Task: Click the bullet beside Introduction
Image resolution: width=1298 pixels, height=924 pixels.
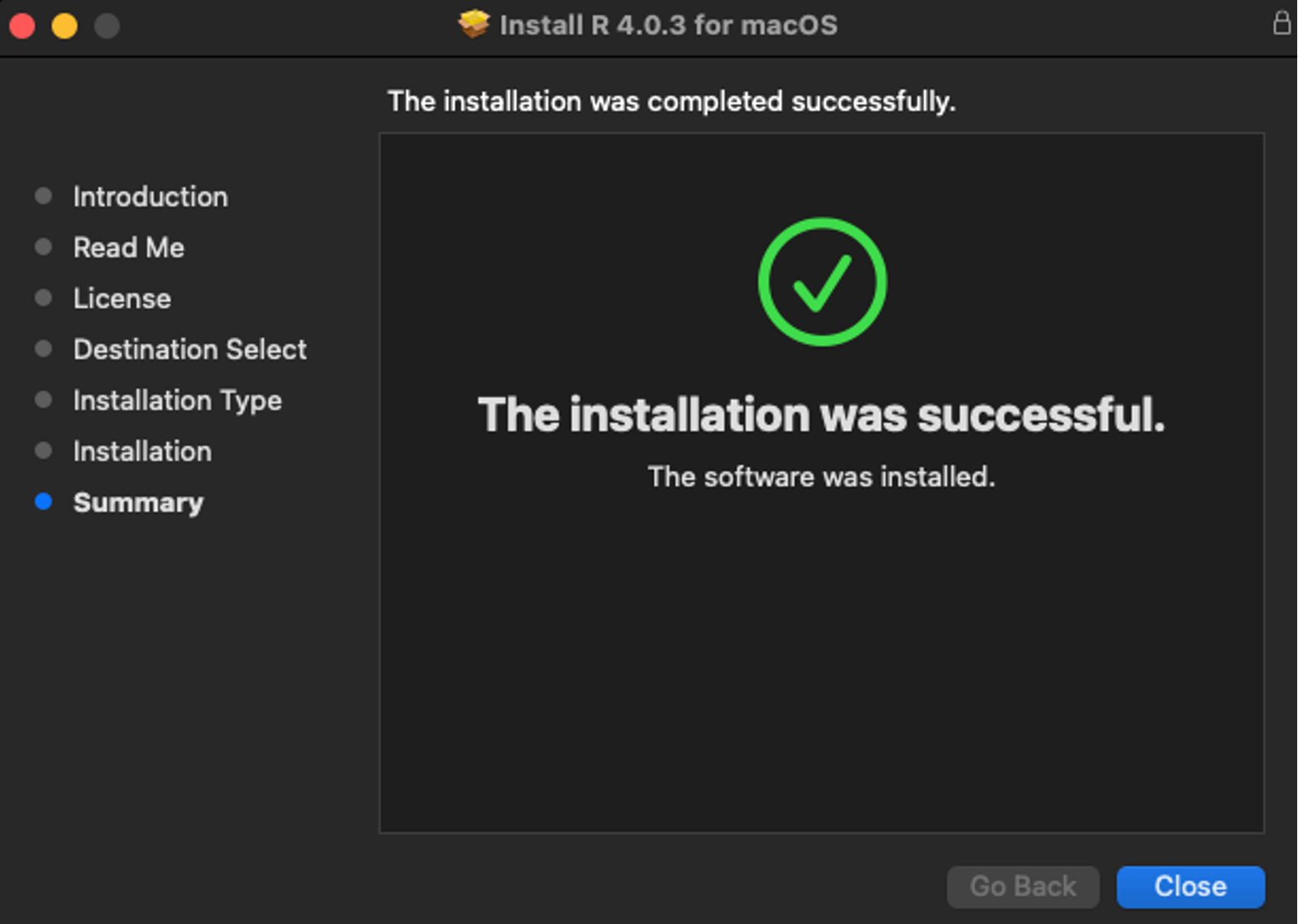Action: click(x=43, y=196)
